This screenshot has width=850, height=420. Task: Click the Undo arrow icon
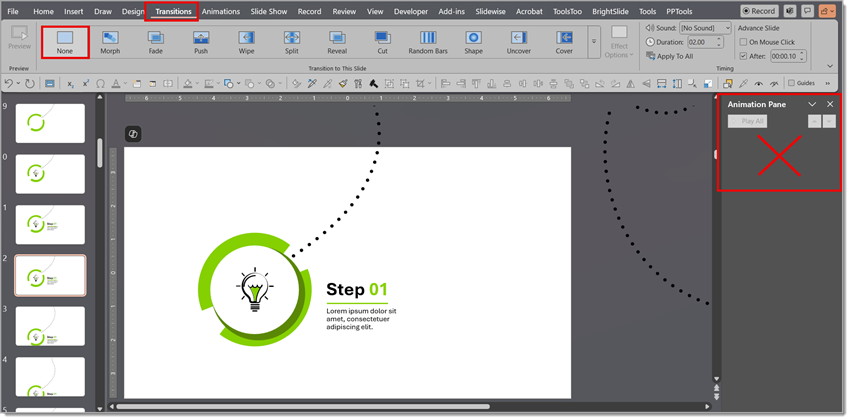click(10, 84)
